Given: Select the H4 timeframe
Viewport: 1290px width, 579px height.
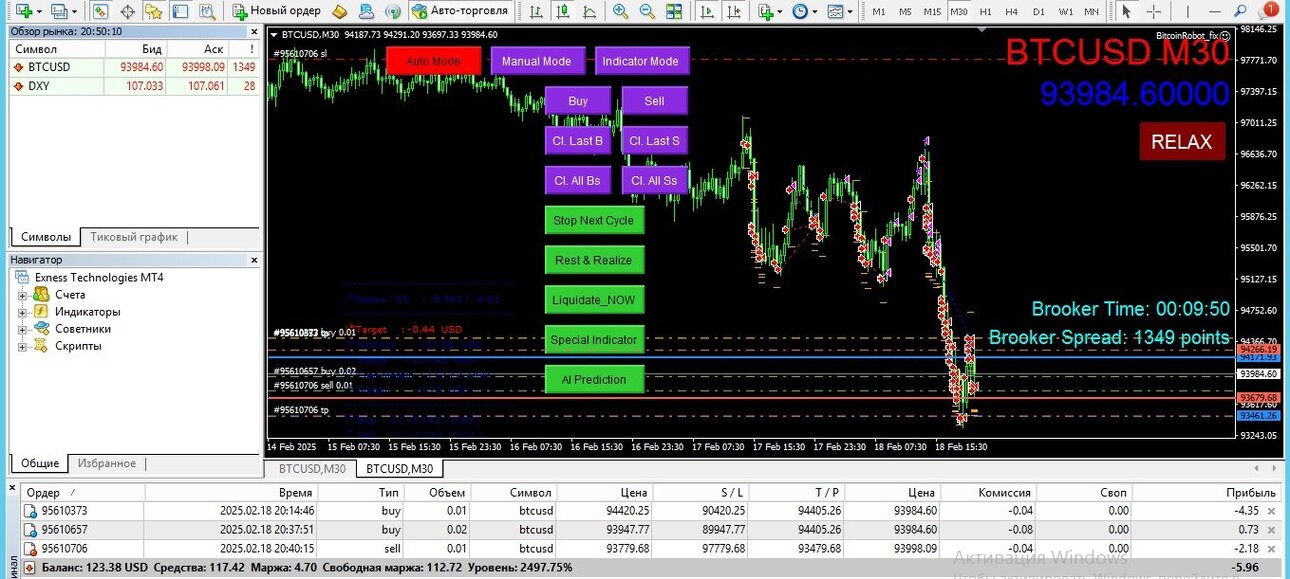Looking at the screenshot, I should 1011,11.
